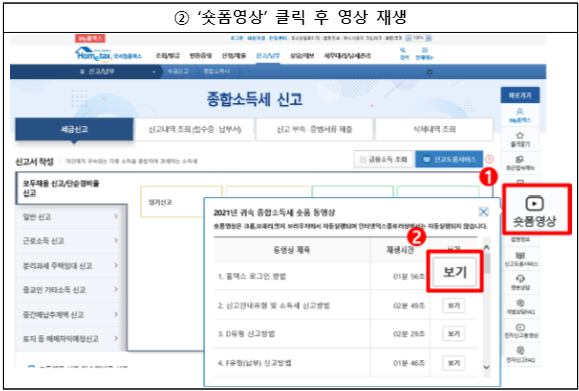The width and height of the screenshot is (579, 391).
Task: Open 전자신고FAQ icon in sidebar
Action: tap(521, 354)
